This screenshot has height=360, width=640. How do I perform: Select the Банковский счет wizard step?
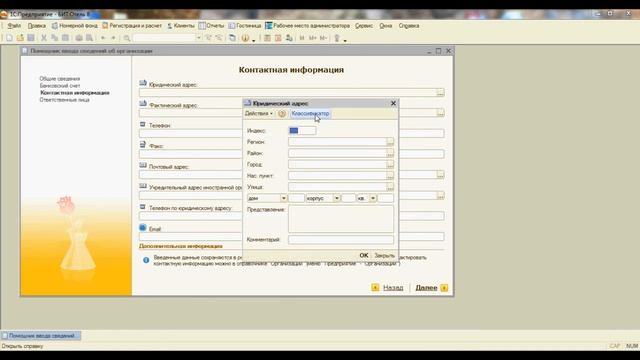click(x=60, y=86)
